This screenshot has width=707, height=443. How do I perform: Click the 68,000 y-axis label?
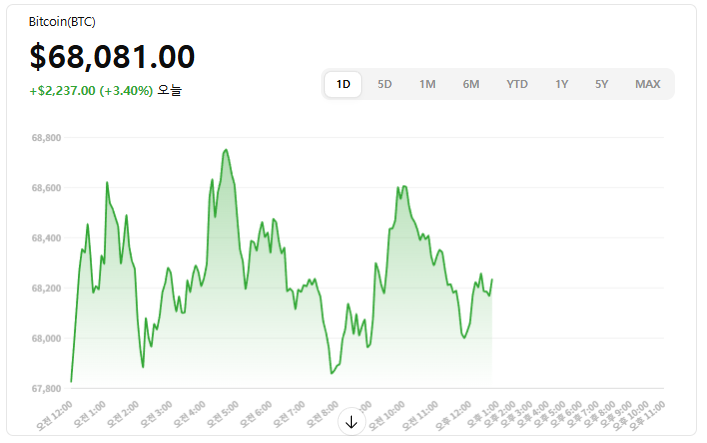46,338
